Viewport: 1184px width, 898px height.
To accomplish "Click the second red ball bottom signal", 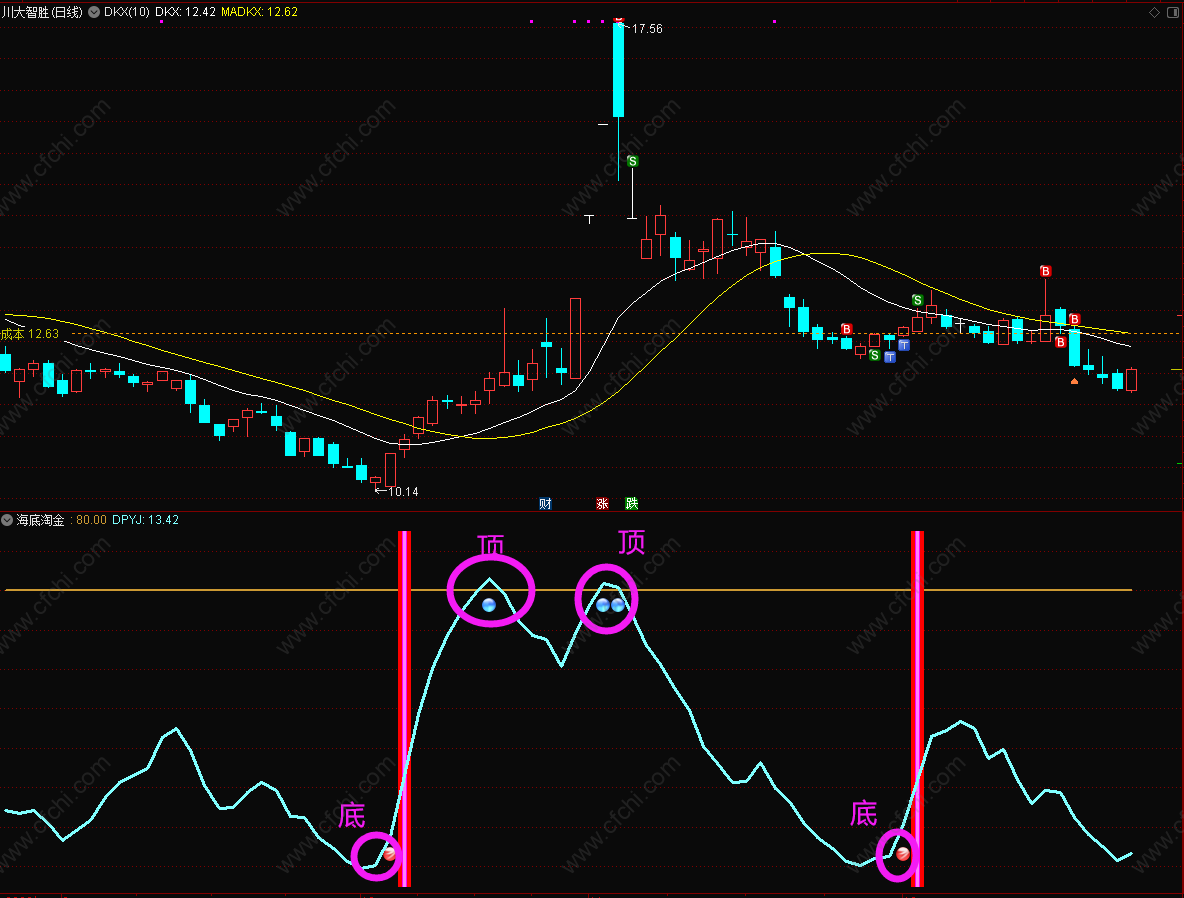I will click(903, 853).
